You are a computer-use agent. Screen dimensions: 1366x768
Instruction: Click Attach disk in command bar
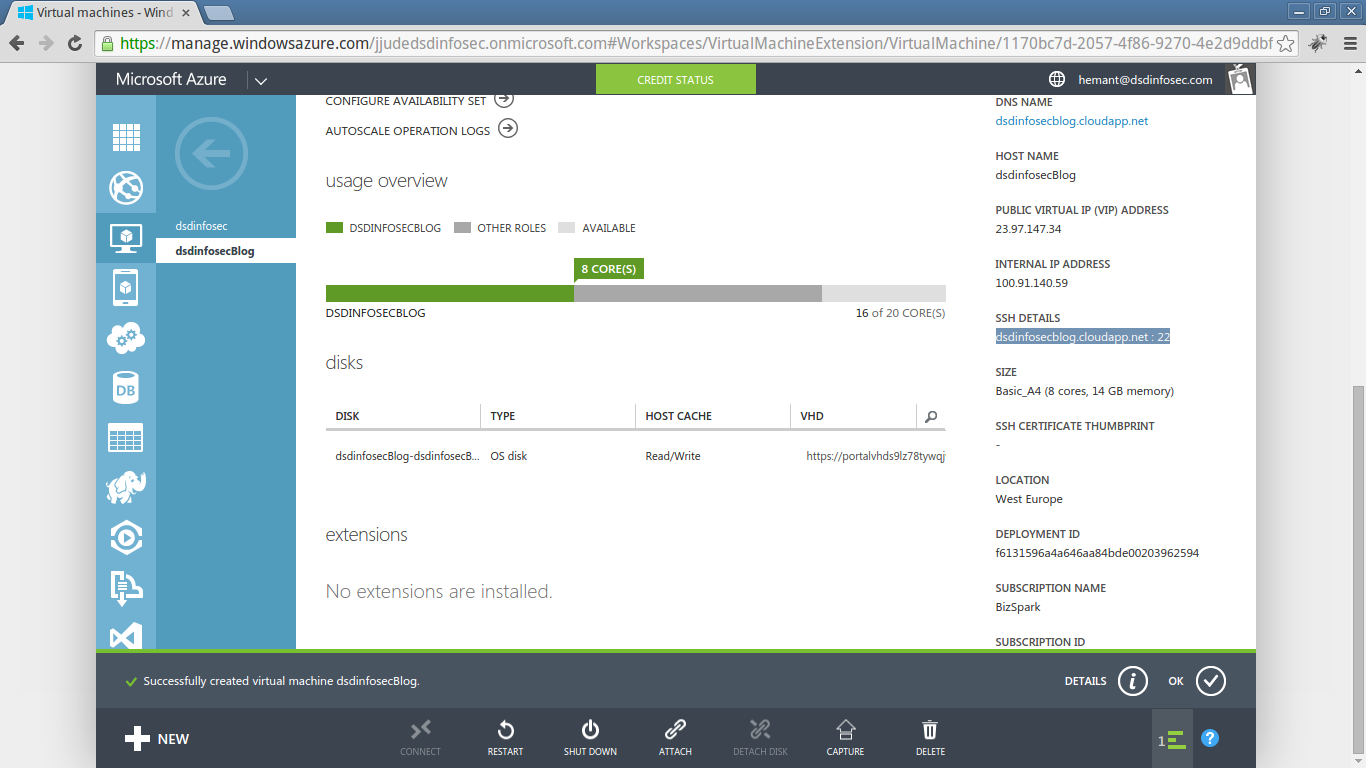click(675, 738)
